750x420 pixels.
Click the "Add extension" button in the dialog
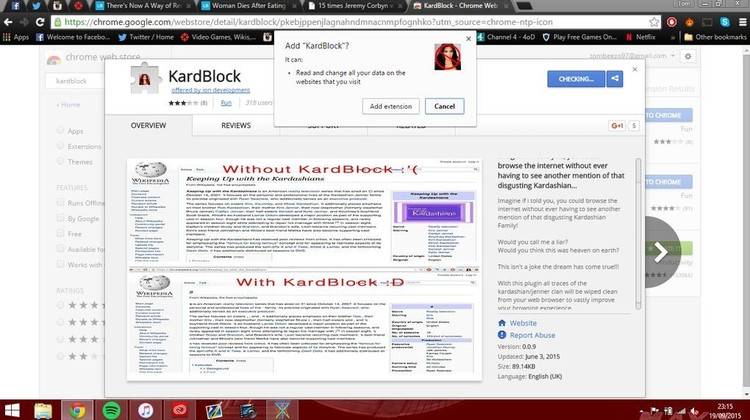pos(390,106)
